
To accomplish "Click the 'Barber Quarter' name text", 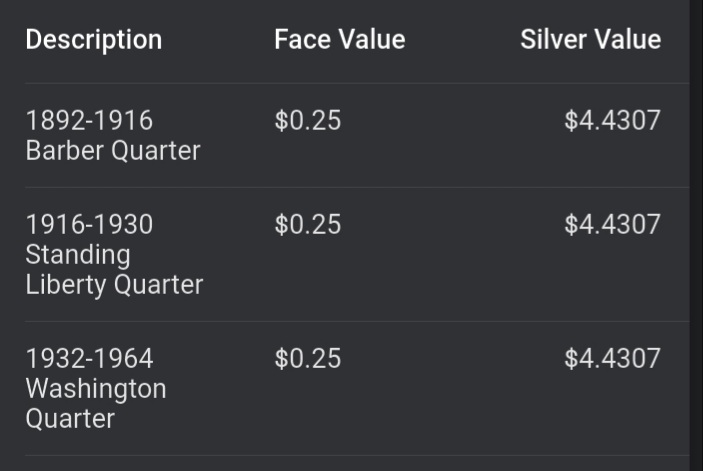I will (113, 151).
